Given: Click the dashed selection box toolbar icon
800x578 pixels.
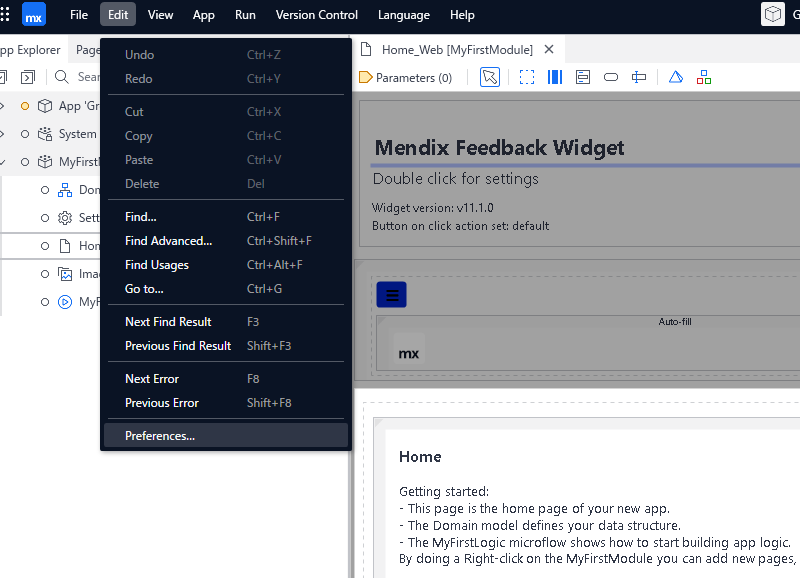Looking at the screenshot, I should coord(527,77).
